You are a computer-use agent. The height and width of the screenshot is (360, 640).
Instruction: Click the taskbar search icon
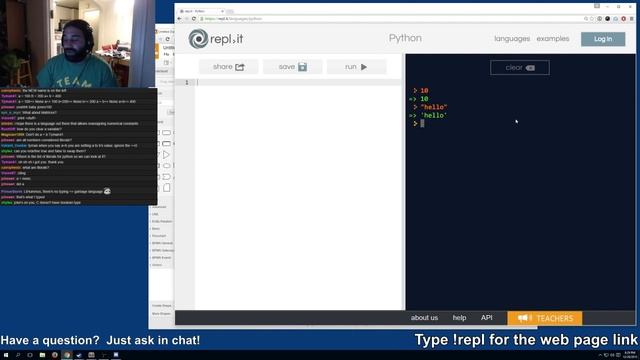(x=18, y=355)
